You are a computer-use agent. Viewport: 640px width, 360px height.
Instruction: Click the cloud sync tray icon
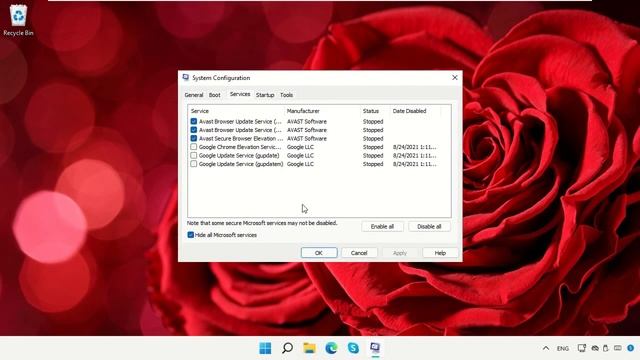pyautogui.click(x=595, y=348)
